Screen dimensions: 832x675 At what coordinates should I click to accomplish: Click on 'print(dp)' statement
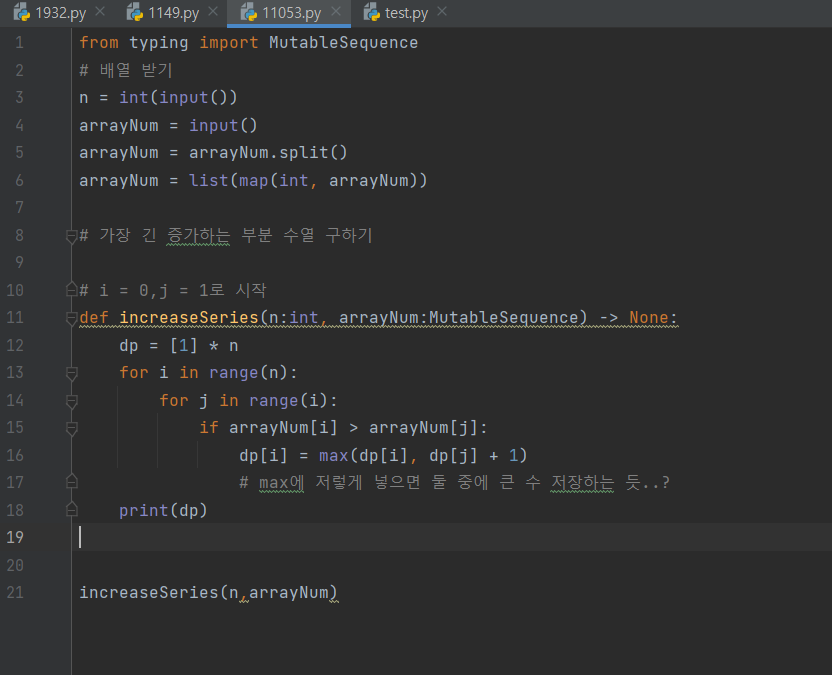tap(163, 510)
